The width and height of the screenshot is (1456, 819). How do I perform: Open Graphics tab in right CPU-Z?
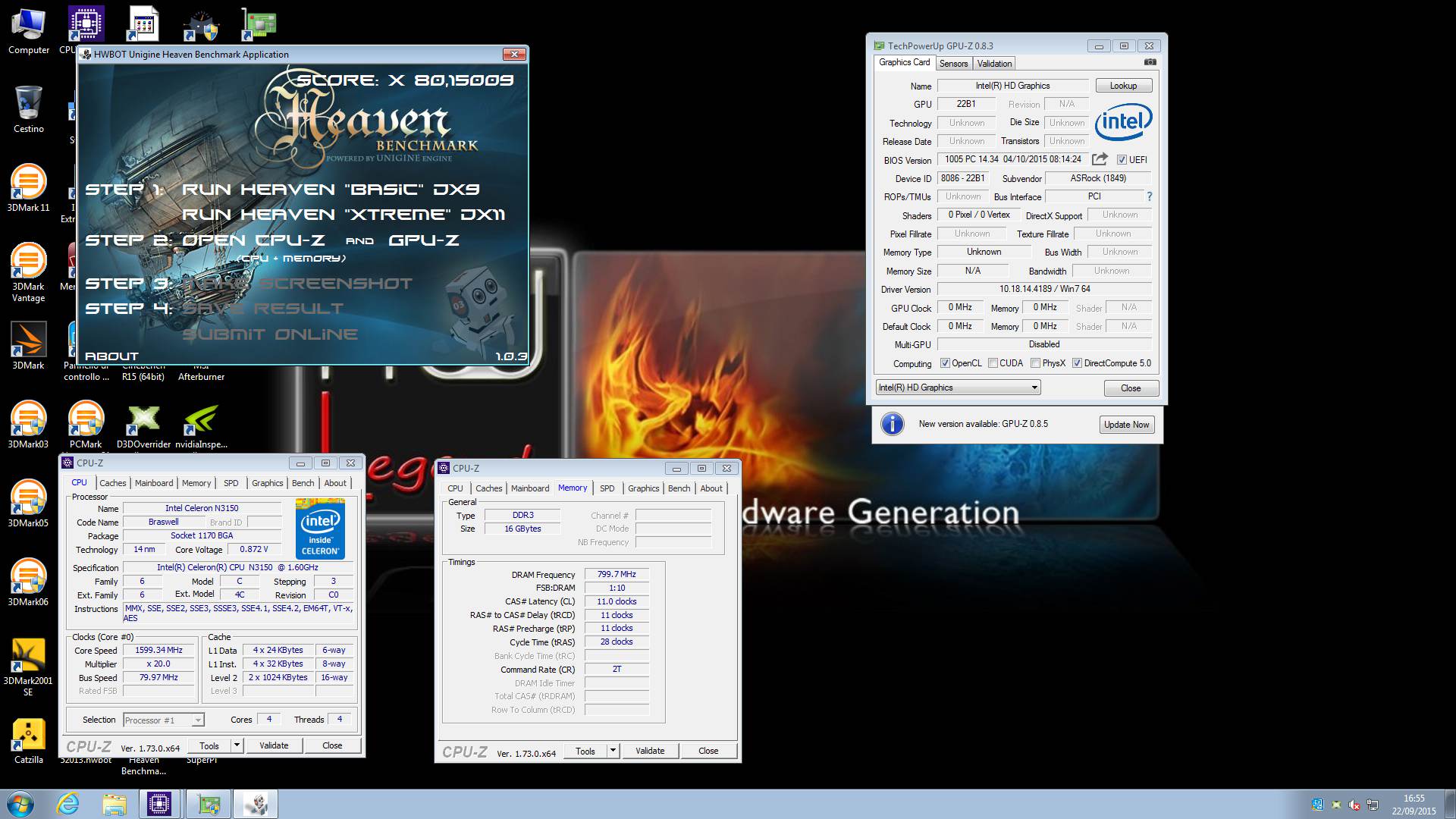point(644,488)
